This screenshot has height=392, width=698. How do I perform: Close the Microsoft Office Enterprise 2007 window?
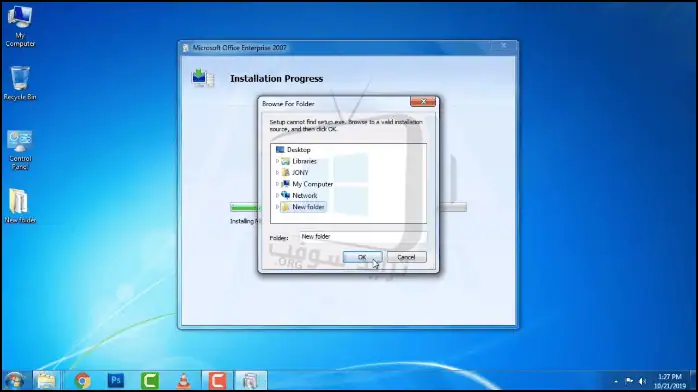pos(503,46)
